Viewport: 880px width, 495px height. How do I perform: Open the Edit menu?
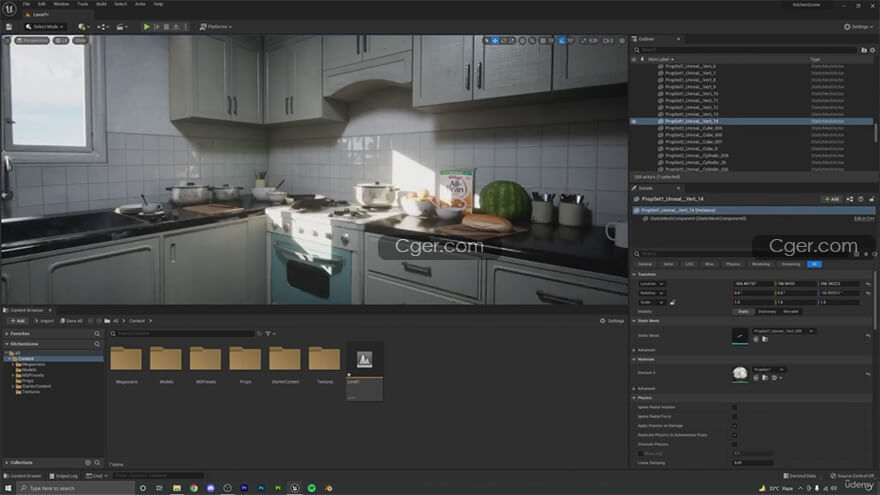click(42, 4)
